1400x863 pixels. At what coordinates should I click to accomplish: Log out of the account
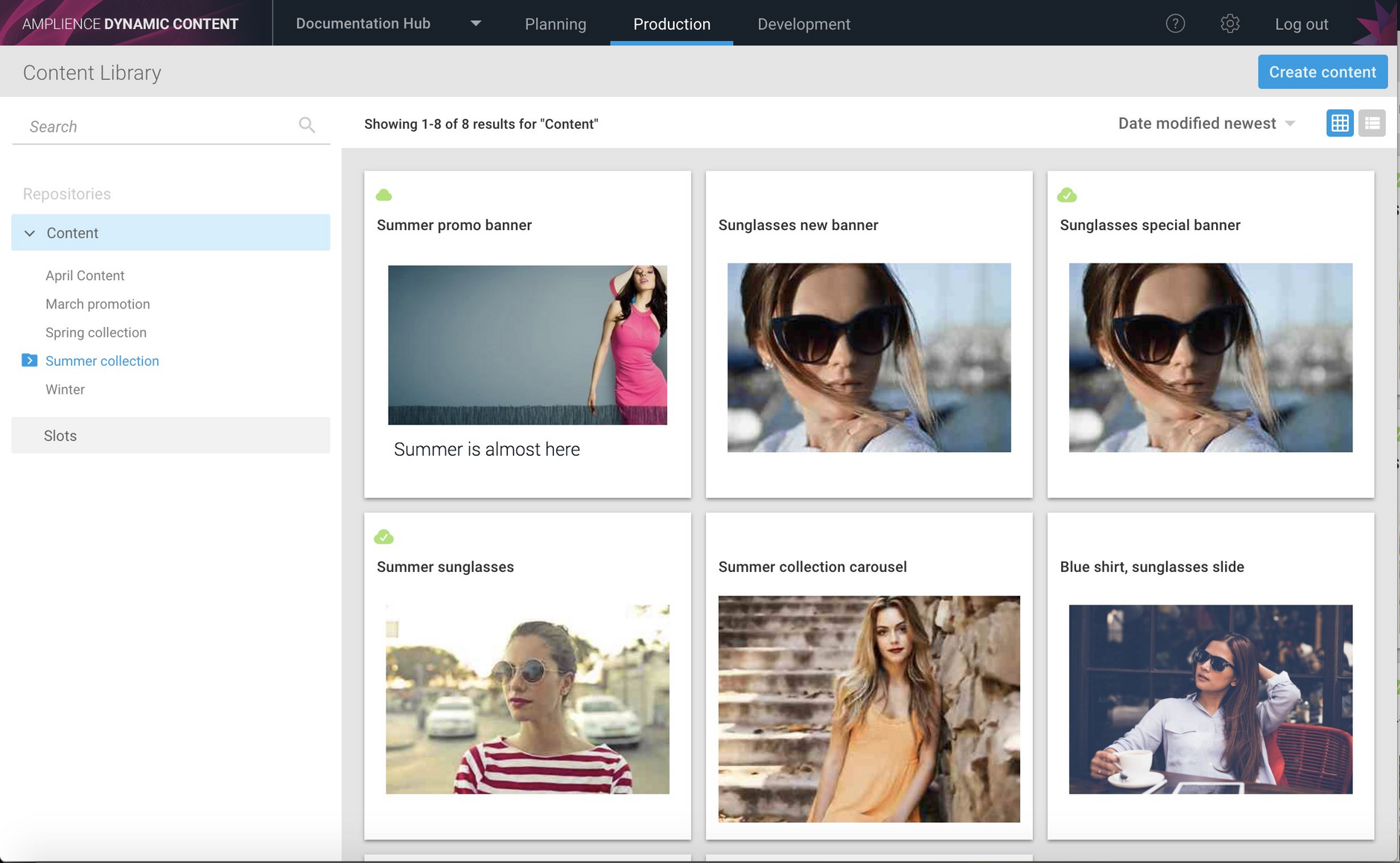(1301, 24)
